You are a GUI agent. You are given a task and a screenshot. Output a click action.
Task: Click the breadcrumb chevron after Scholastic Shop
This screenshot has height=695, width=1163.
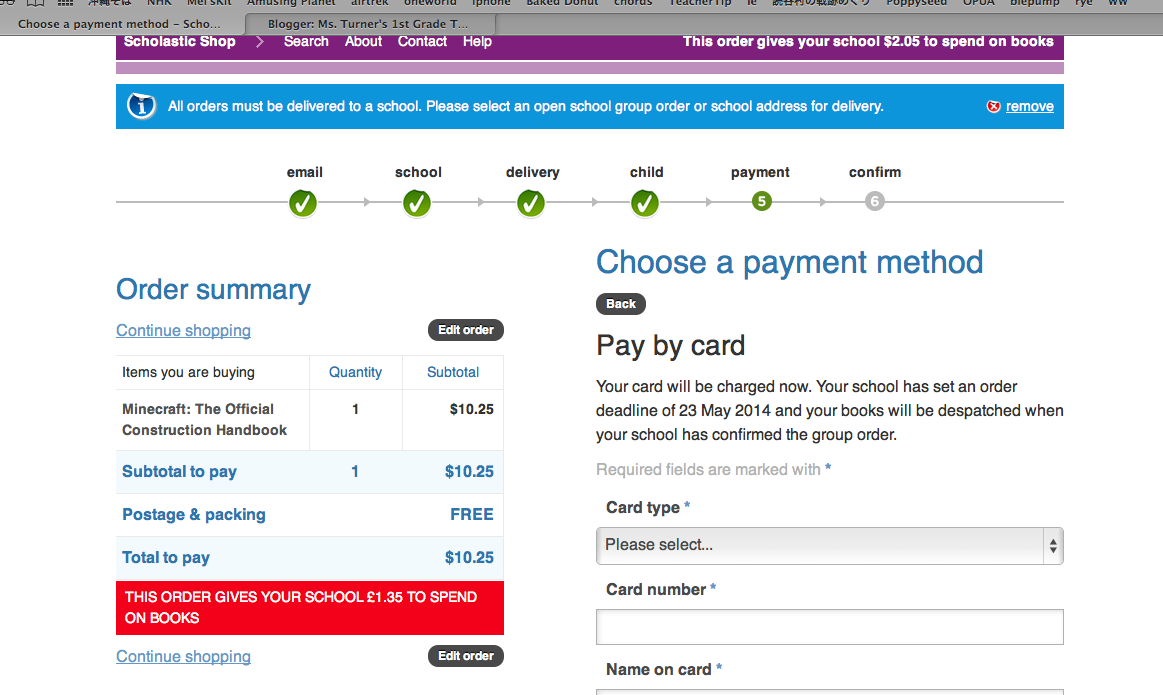260,42
